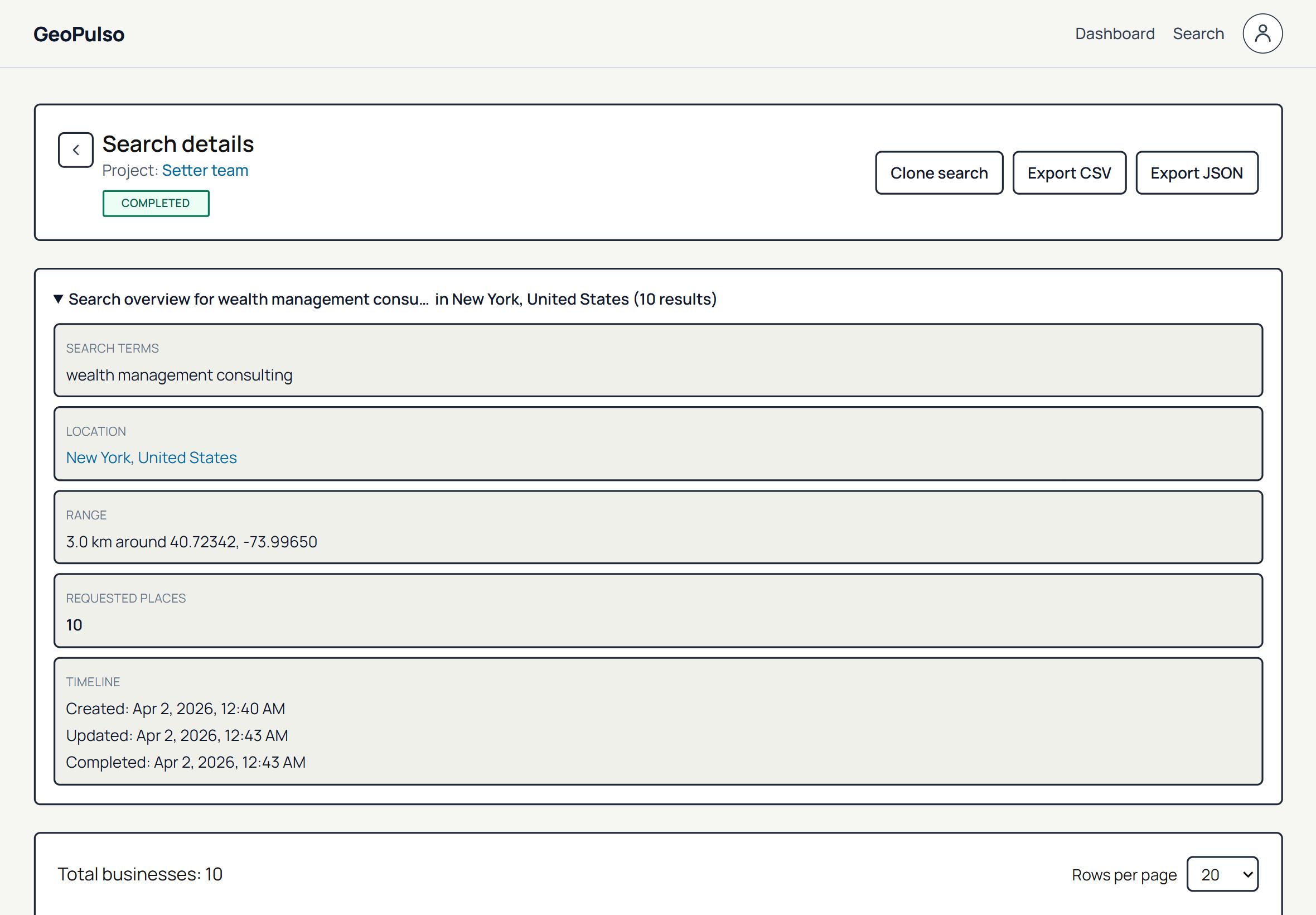Select the Search details heading
This screenshot has width=1316, height=915.
coord(178,144)
